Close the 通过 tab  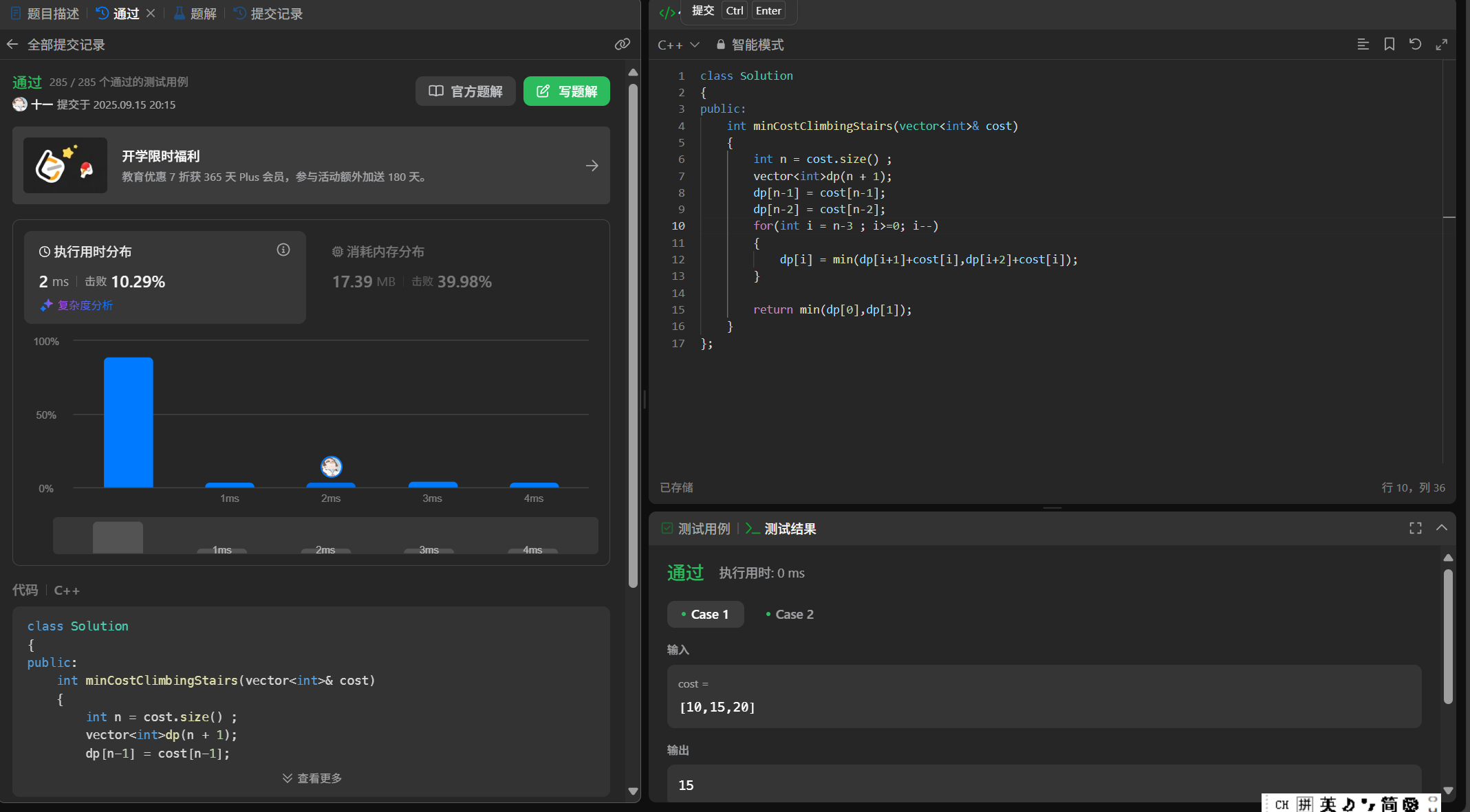click(151, 13)
